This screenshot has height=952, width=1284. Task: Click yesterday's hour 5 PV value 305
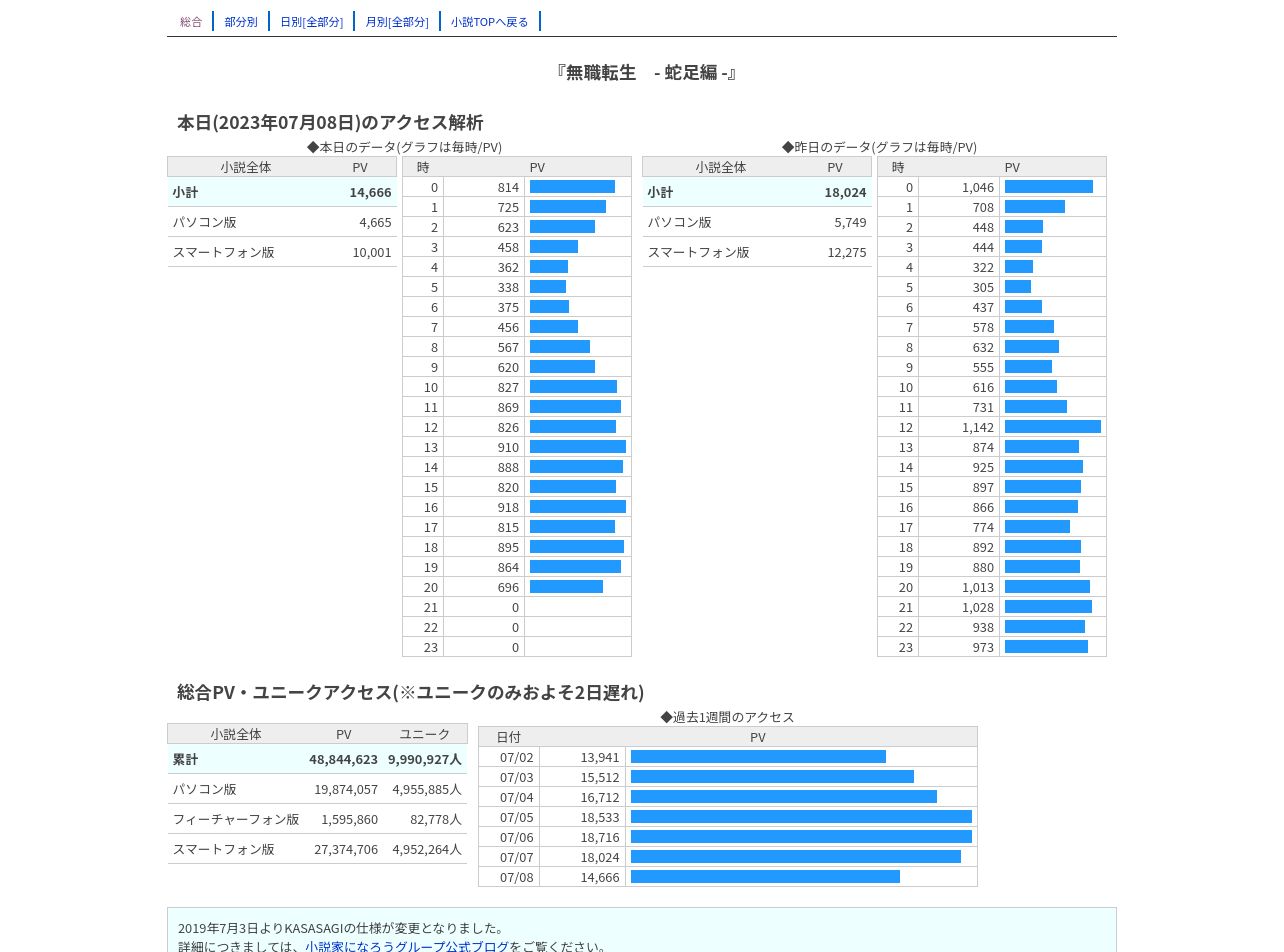[983, 287]
